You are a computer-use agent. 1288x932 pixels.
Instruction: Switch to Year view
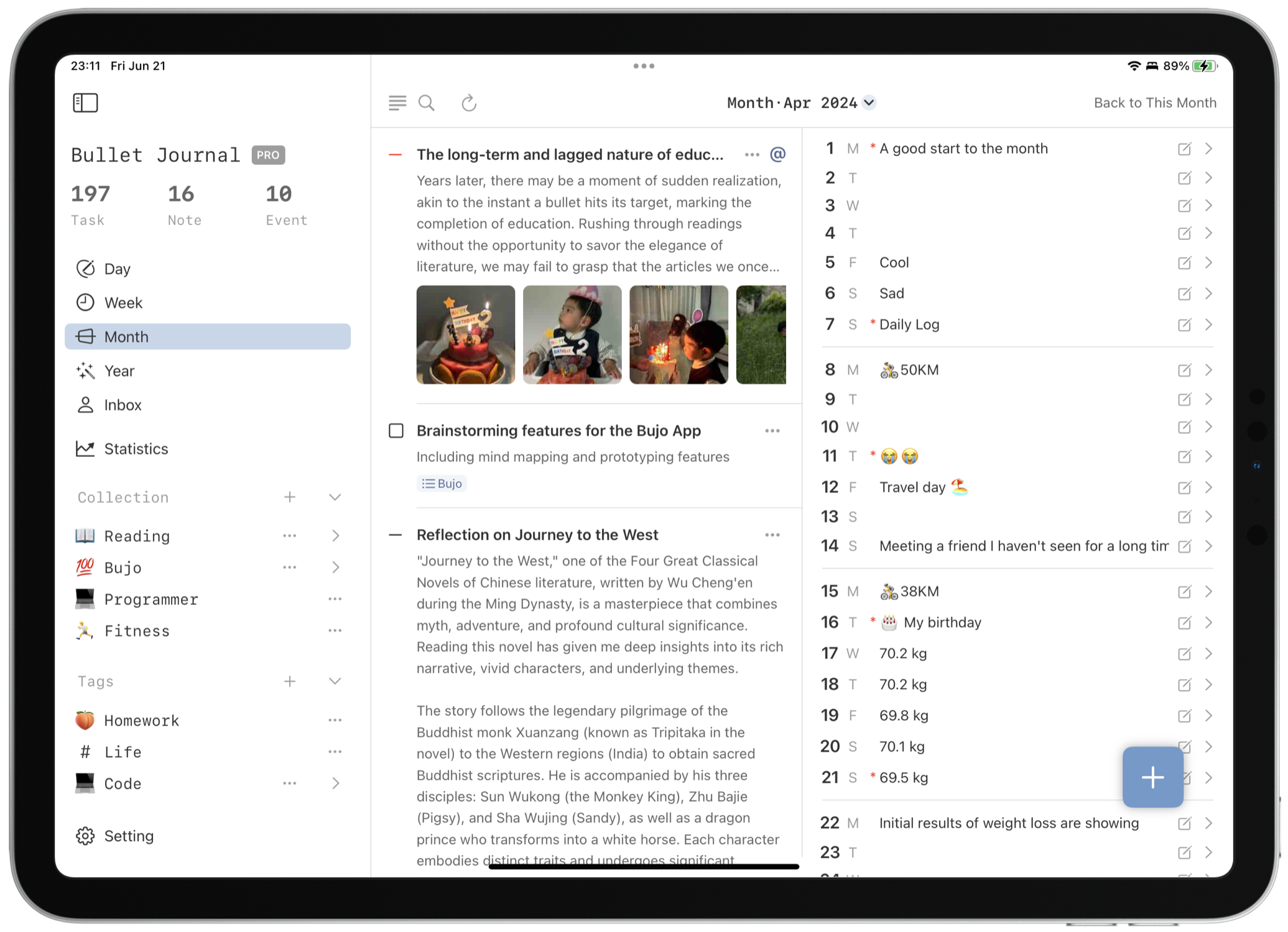(208, 371)
